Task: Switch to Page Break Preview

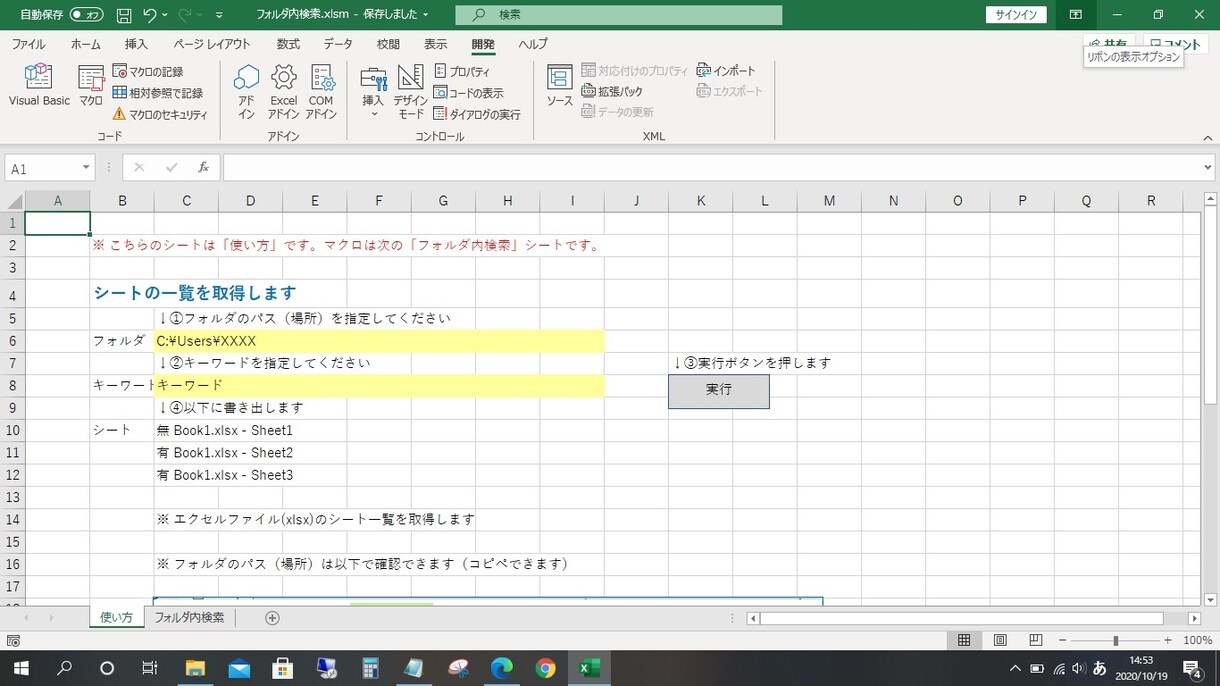Action: point(1036,640)
